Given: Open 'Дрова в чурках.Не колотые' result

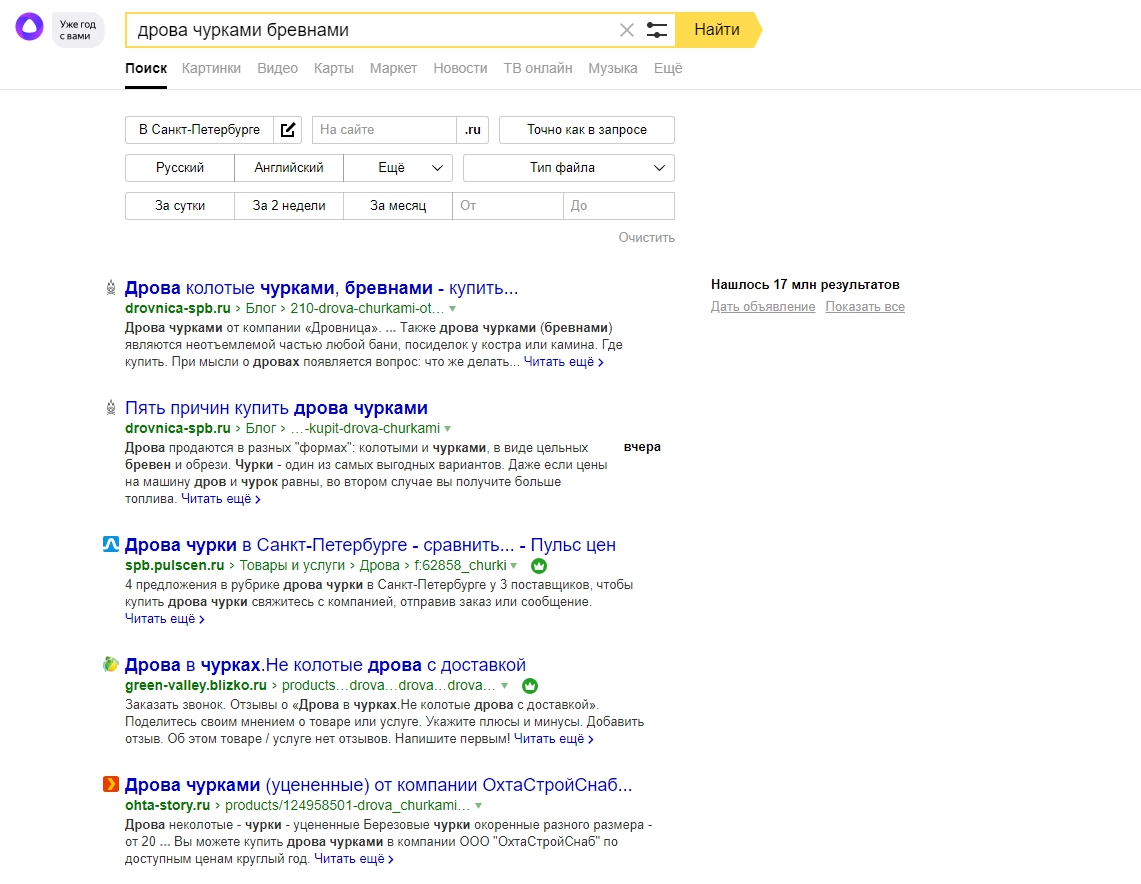Looking at the screenshot, I should [x=325, y=664].
